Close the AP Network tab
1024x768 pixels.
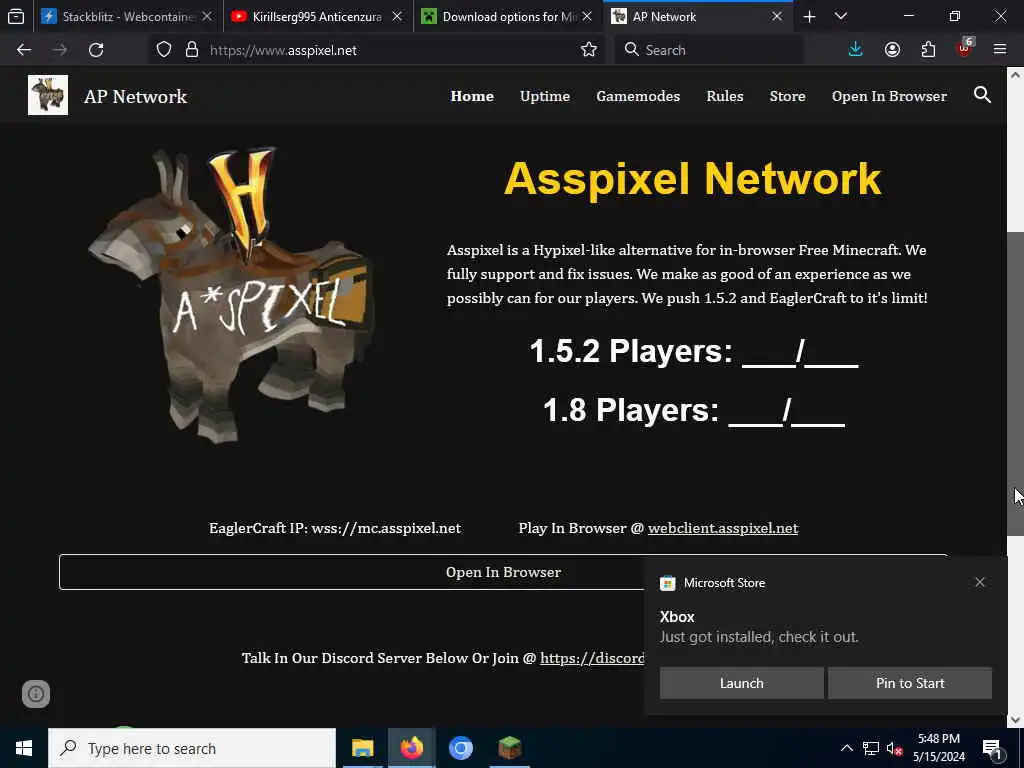pyautogui.click(x=777, y=16)
